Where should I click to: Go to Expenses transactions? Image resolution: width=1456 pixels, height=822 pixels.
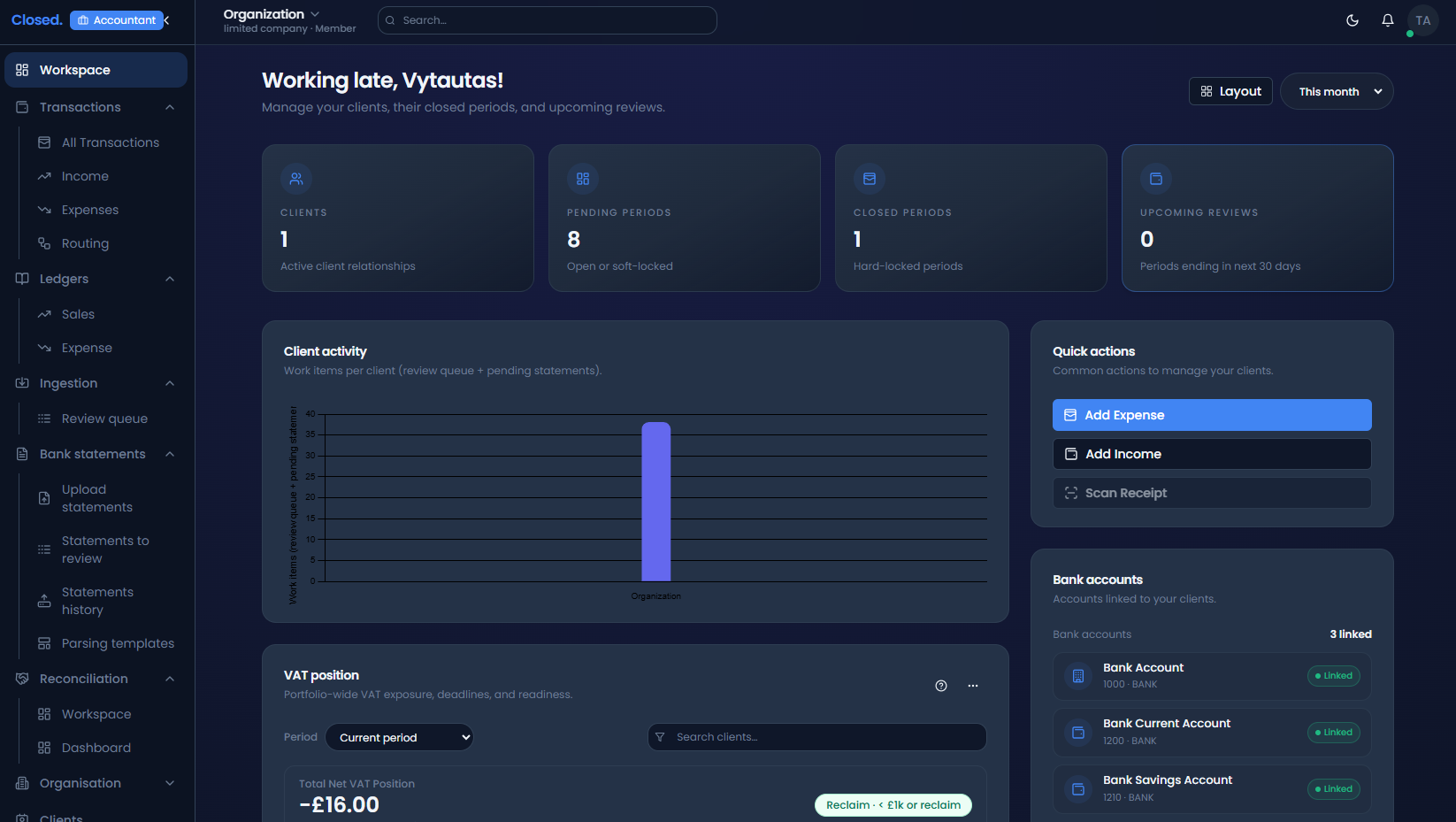89,210
